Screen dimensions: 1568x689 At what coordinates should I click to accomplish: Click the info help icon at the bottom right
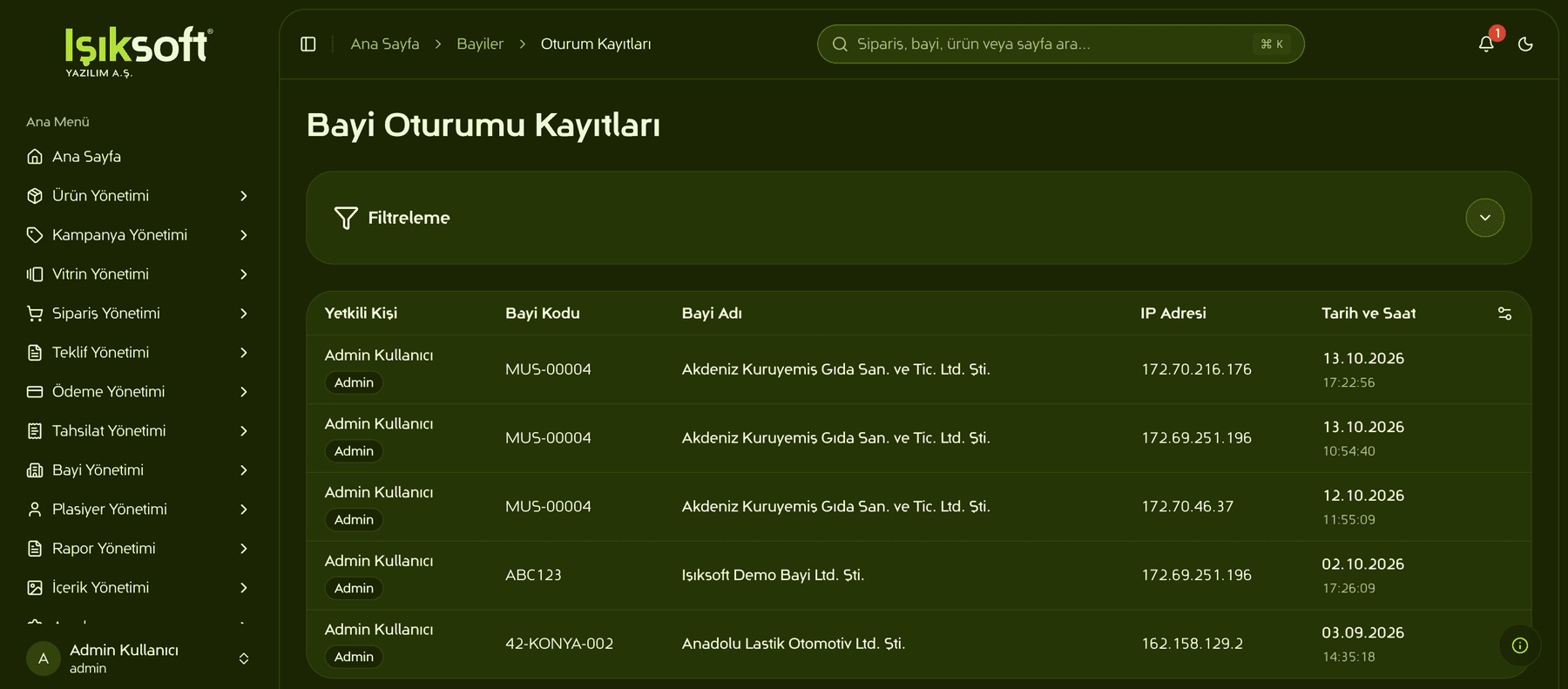point(1520,645)
